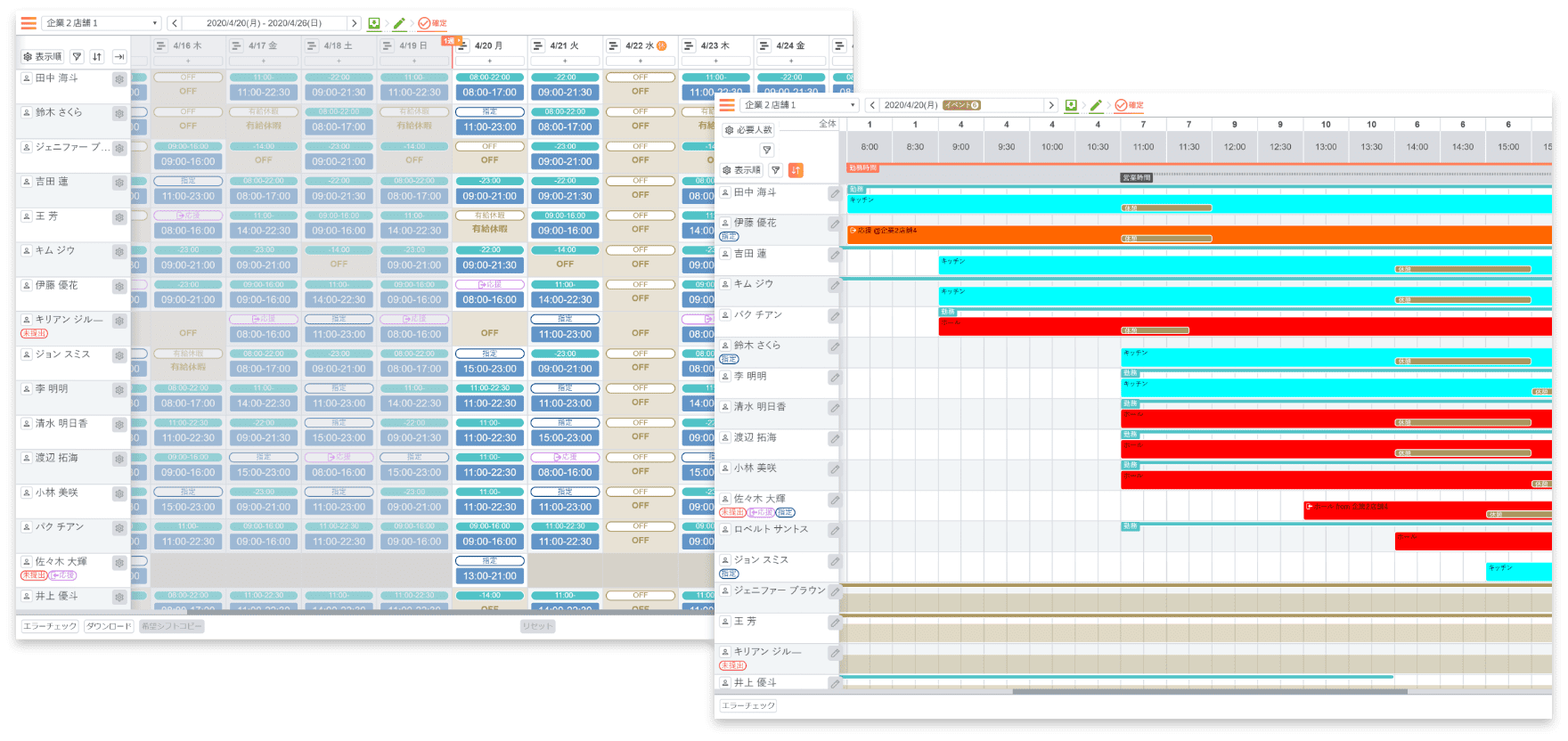Open gear settings for 王 芳 row
This screenshot has width=1568, height=741.
click(118, 217)
